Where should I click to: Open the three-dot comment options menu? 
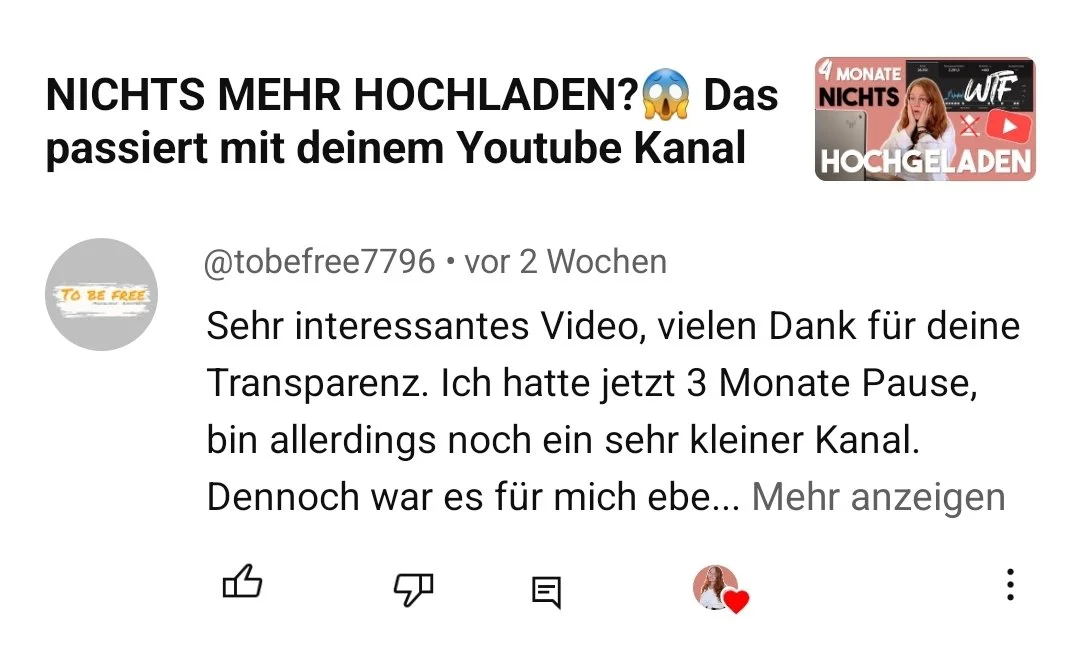(x=1010, y=585)
